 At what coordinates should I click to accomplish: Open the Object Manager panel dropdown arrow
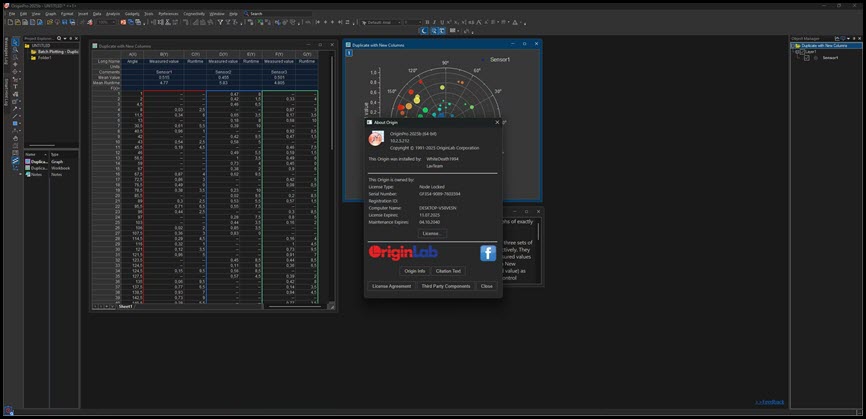[848, 38]
